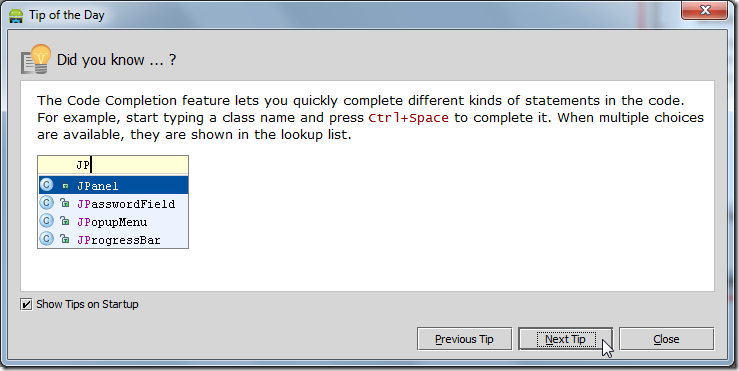Click the class icon beside JPopupMenu
The height and width of the screenshot is (371, 739).
click(x=46, y=221)
